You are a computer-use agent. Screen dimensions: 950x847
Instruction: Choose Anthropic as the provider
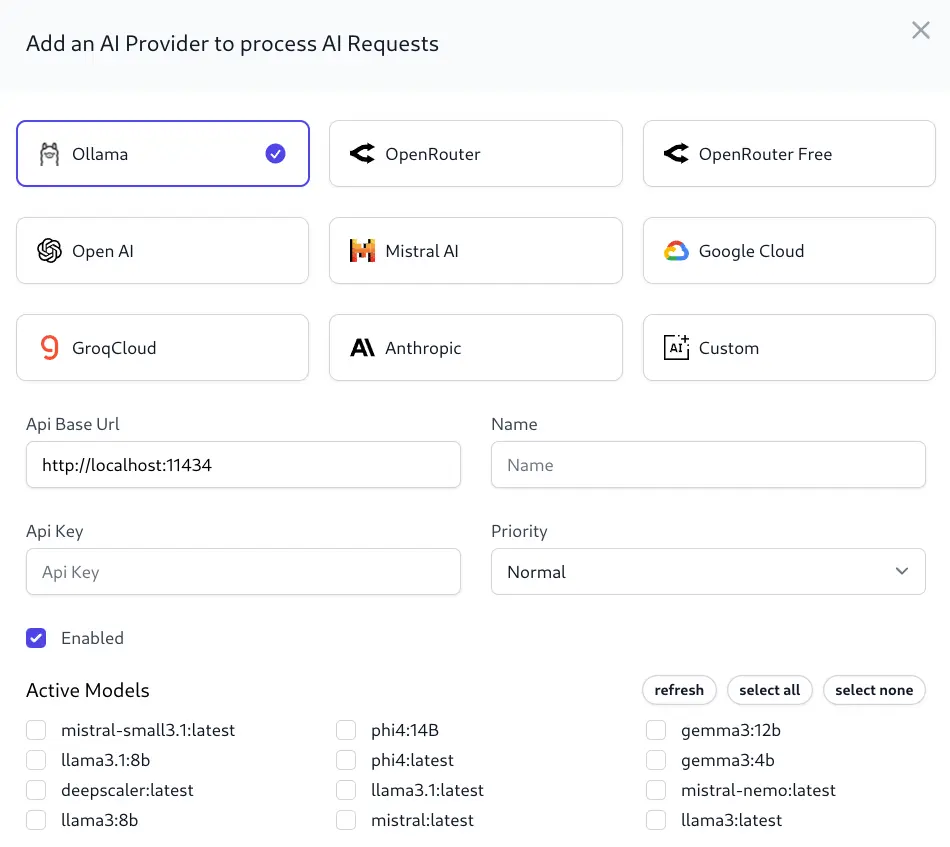[476, 348]
